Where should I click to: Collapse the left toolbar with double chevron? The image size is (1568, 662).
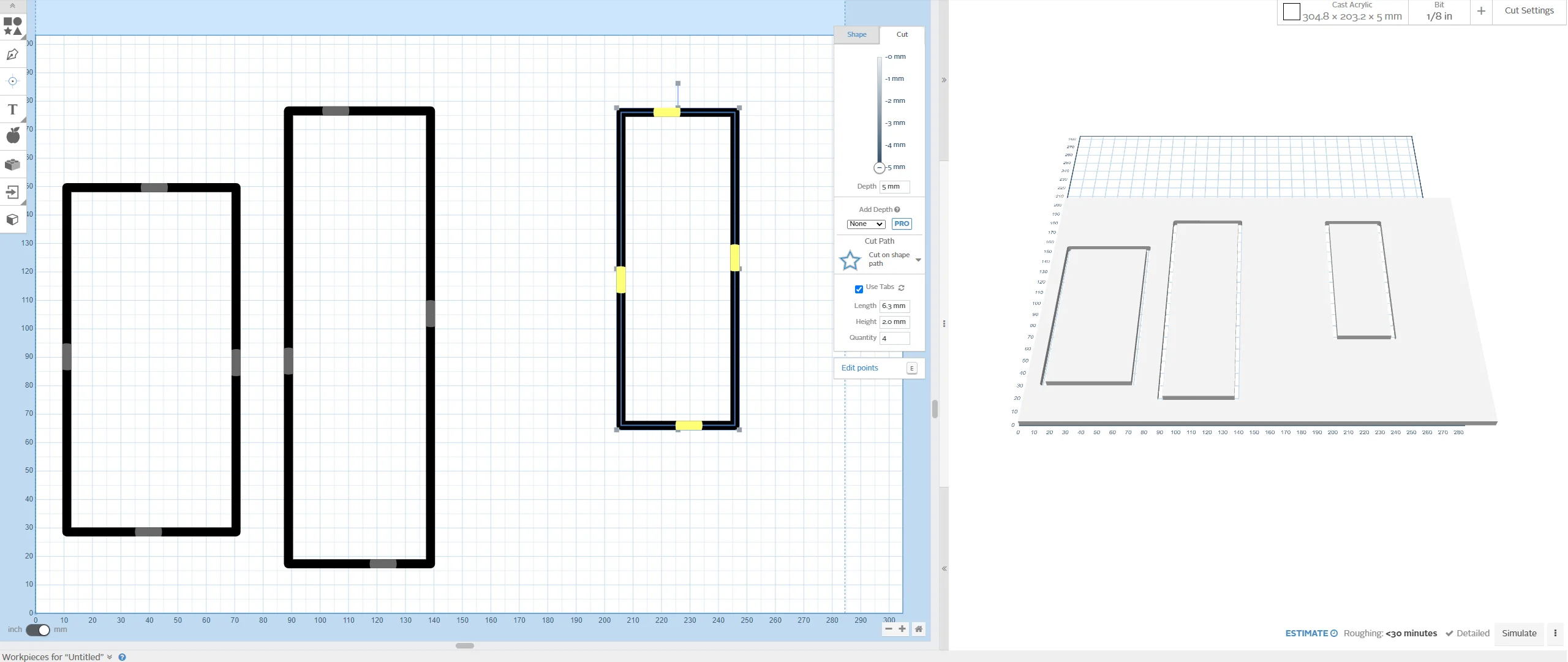tap(12, 6)
